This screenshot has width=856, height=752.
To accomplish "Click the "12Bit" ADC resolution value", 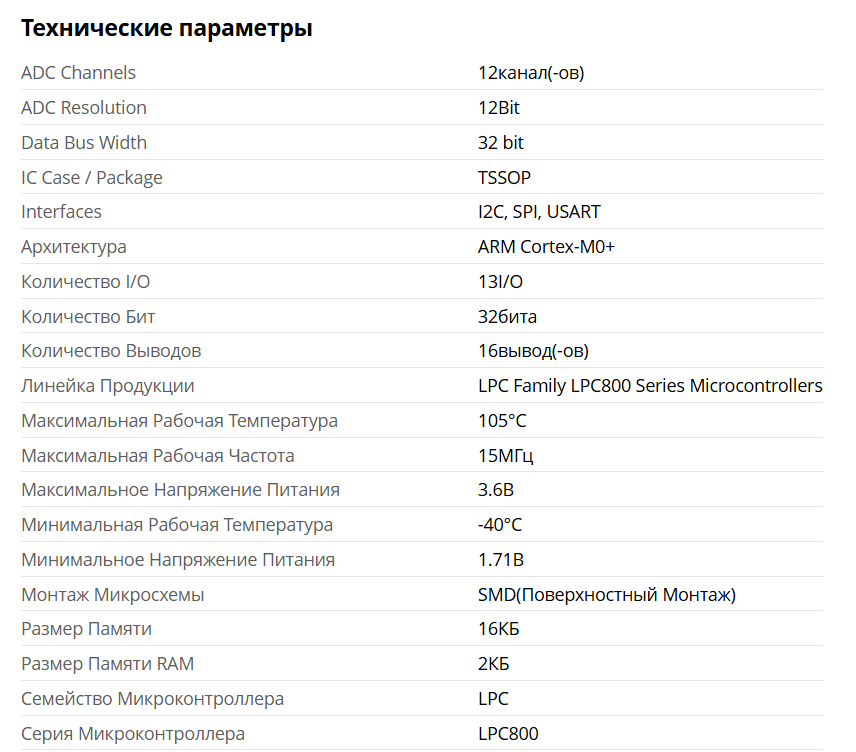I will tap(499, 108).
